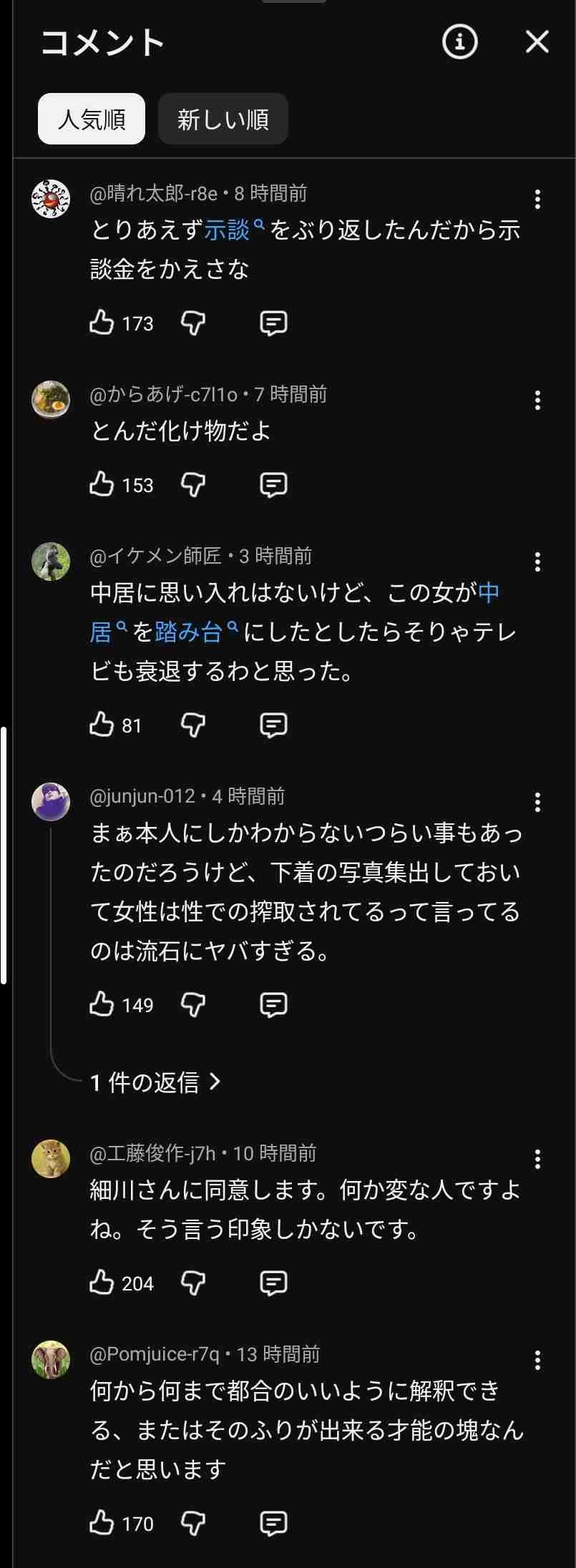
Task: Open options menu for @イケメン師匠's comment
Action: point(537,562)
